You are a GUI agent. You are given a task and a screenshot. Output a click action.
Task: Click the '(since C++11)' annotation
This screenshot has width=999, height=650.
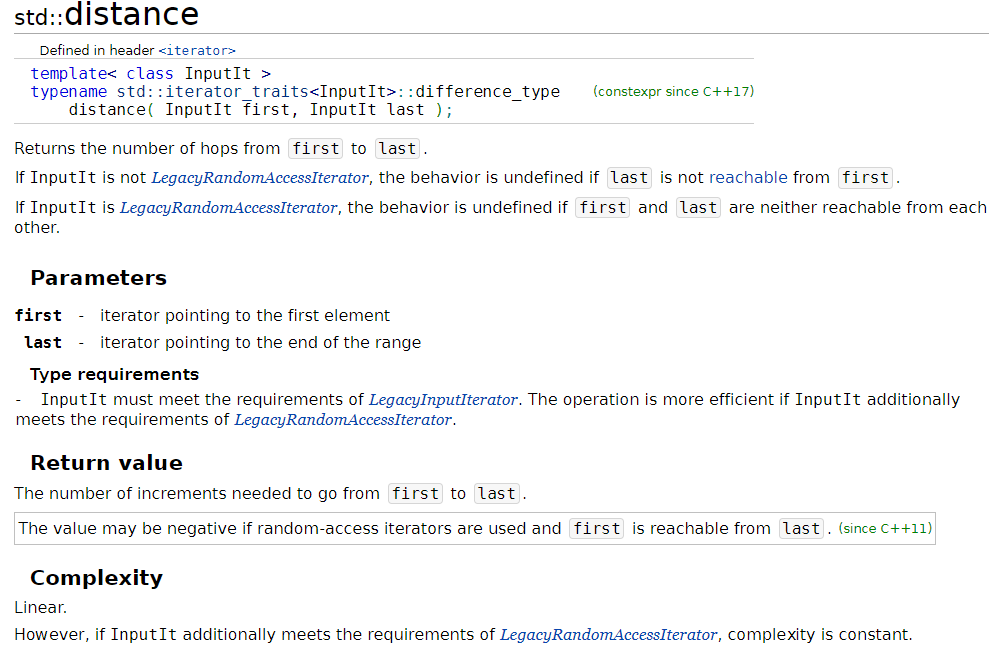pos(885,528)
